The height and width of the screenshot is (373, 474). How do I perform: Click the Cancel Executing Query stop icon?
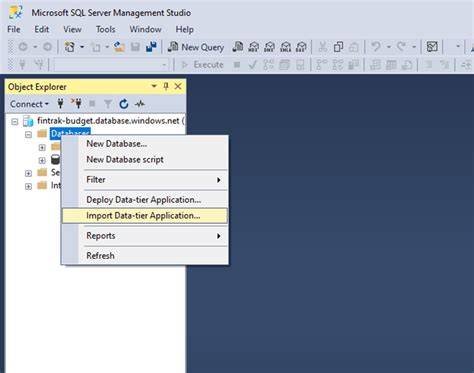[x=237, y=65]
